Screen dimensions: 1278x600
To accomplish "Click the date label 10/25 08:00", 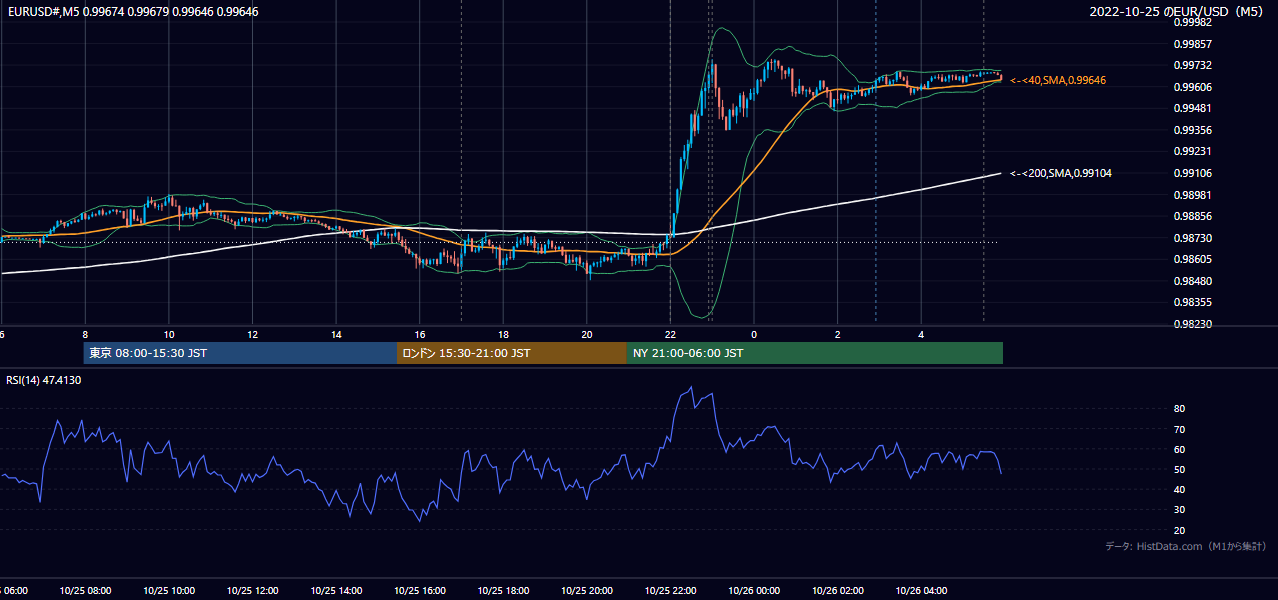I will (85, 590).
